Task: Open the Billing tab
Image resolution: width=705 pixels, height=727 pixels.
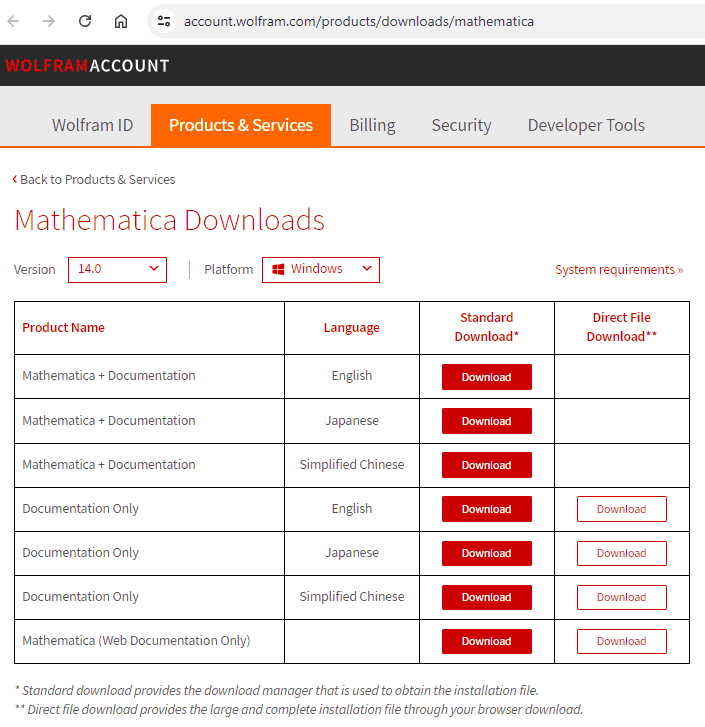Action: point(372,125)
